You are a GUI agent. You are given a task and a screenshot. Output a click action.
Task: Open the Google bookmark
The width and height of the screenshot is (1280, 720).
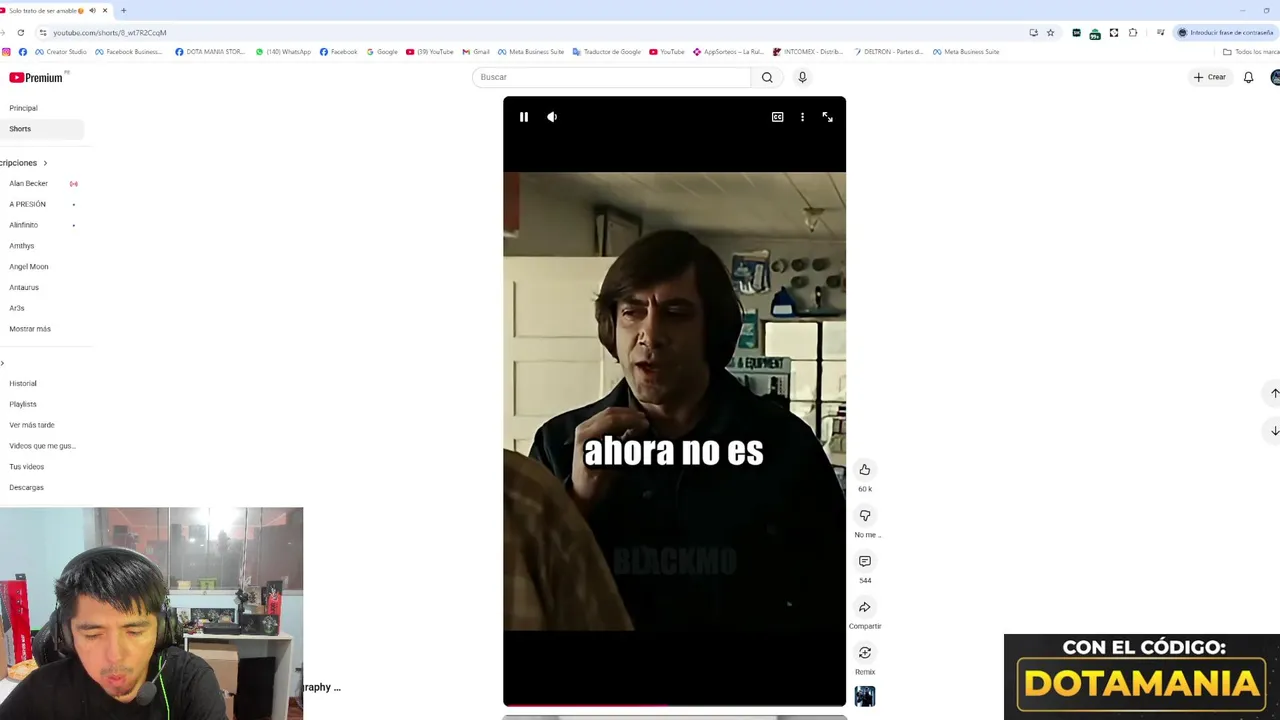coord(382,52)
